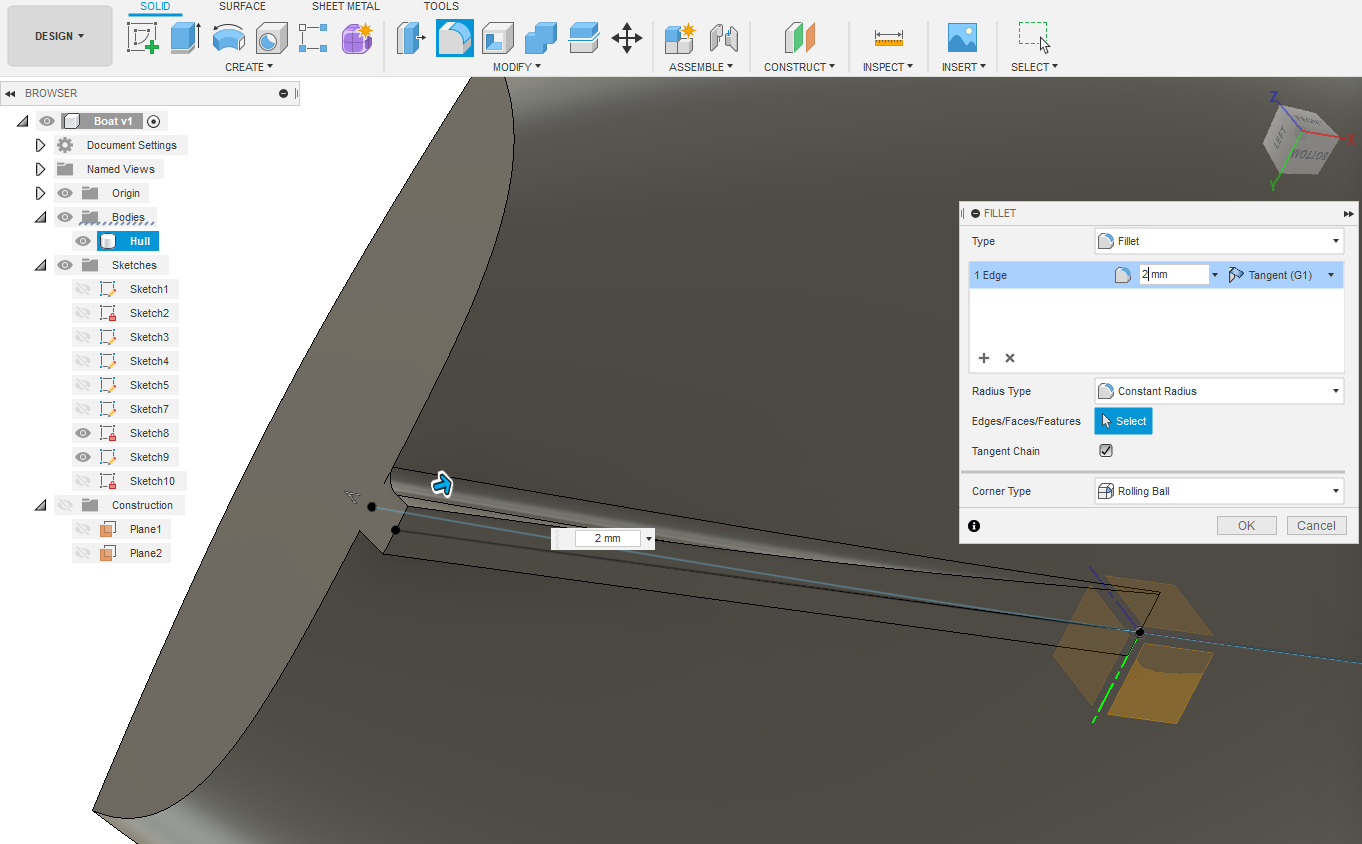Select the Offset Plane construct icon

tap(799, 38)
